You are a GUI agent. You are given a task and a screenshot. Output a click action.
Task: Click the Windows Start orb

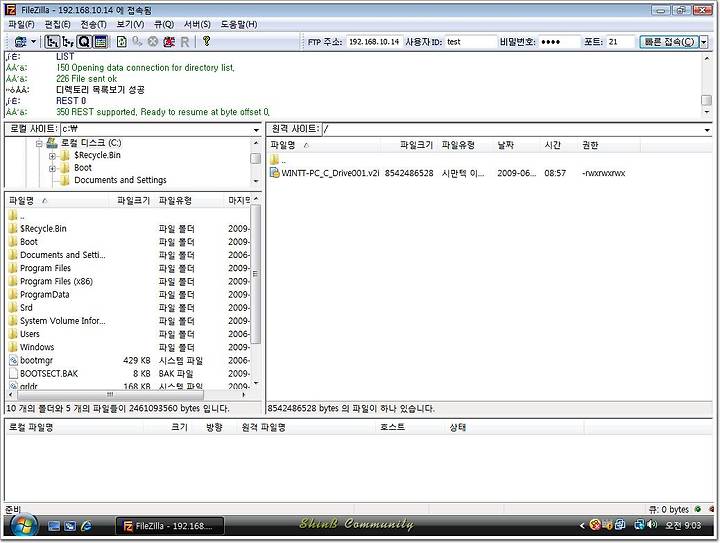pyautogui.click(x=23, y=526)
